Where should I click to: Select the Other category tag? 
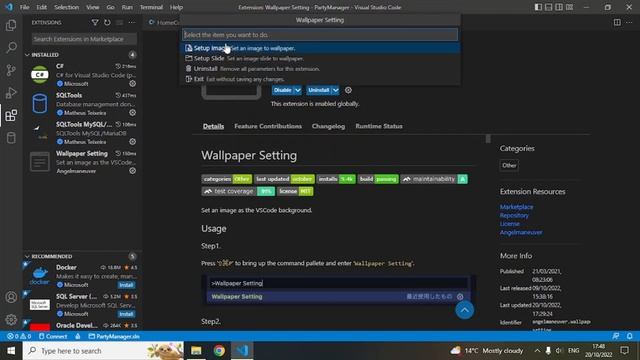coord(509,165)
